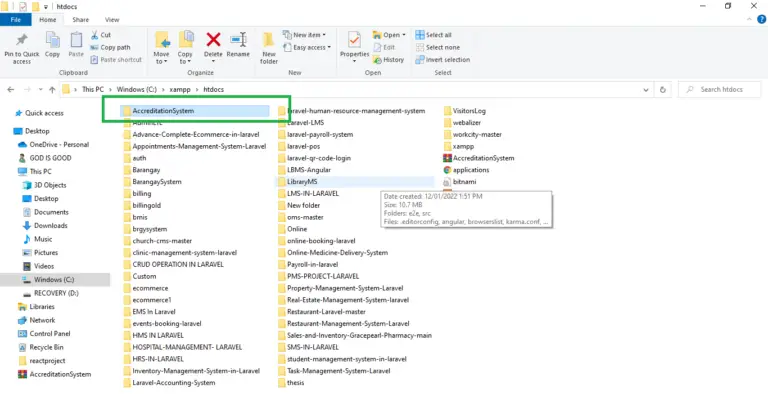Select the CRUD OPERATION IN LARAVEL folder
Image resolution: width=768 pixels, height=394 pixels.
point(173,265)
